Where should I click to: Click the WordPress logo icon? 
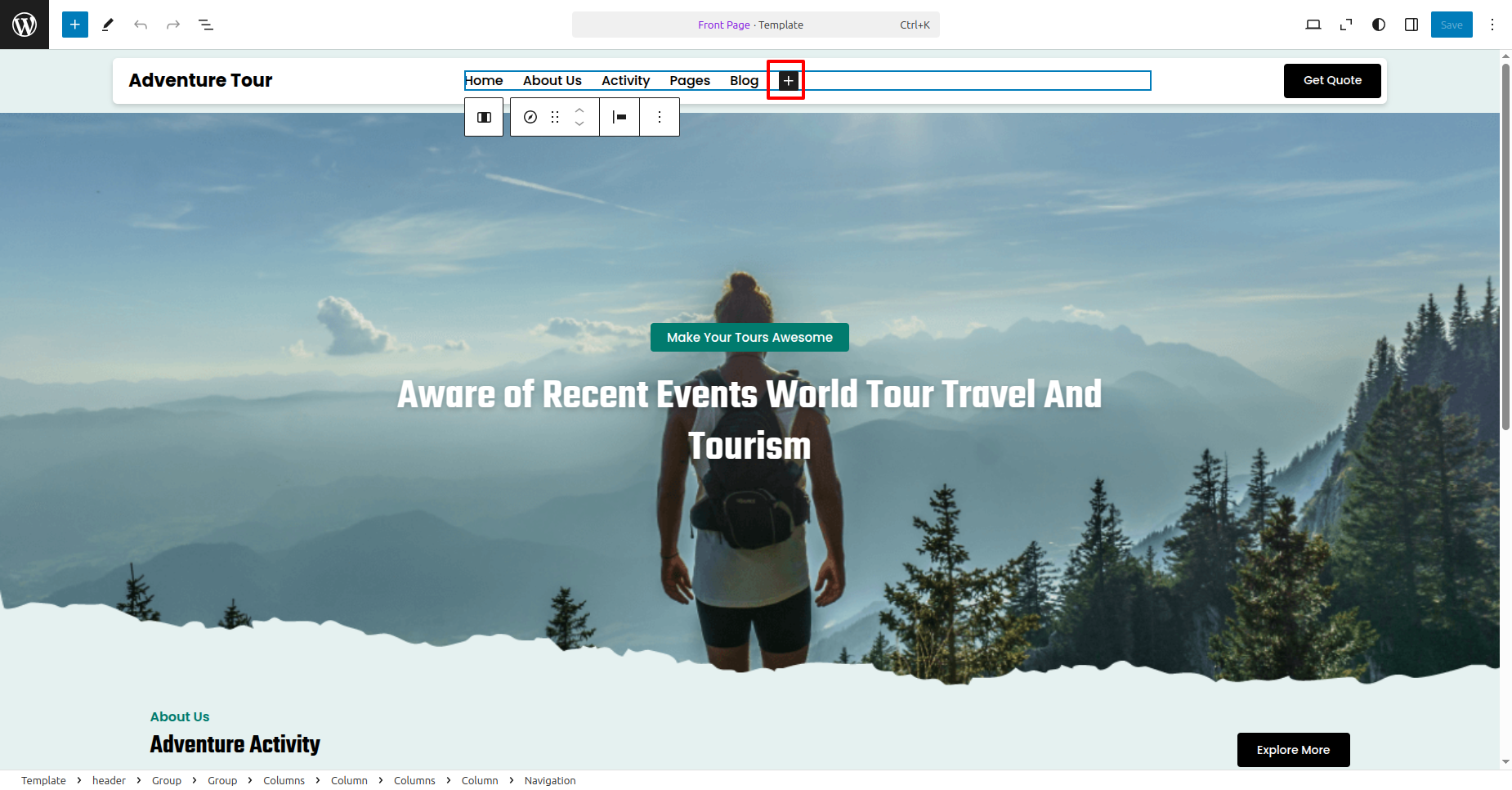pyautogui.click(x=25, y=25)
